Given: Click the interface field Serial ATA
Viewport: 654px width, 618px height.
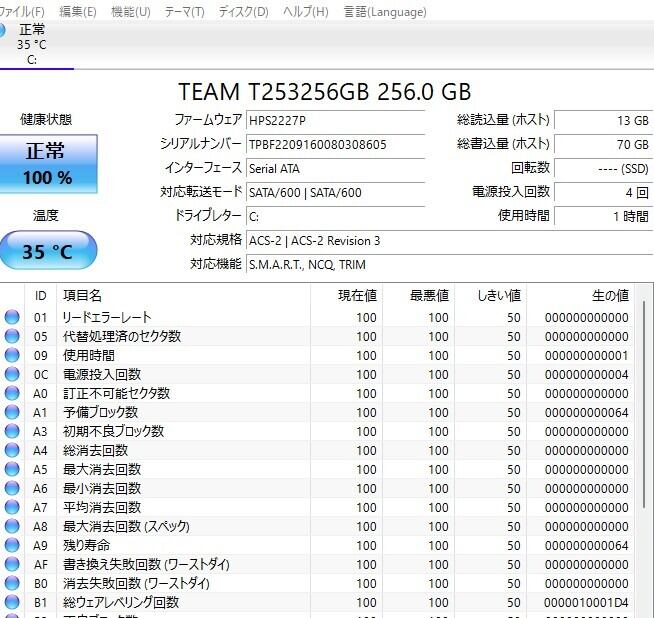Looking at the screenshot, I should pyautogui.click(x=335, y=169).
